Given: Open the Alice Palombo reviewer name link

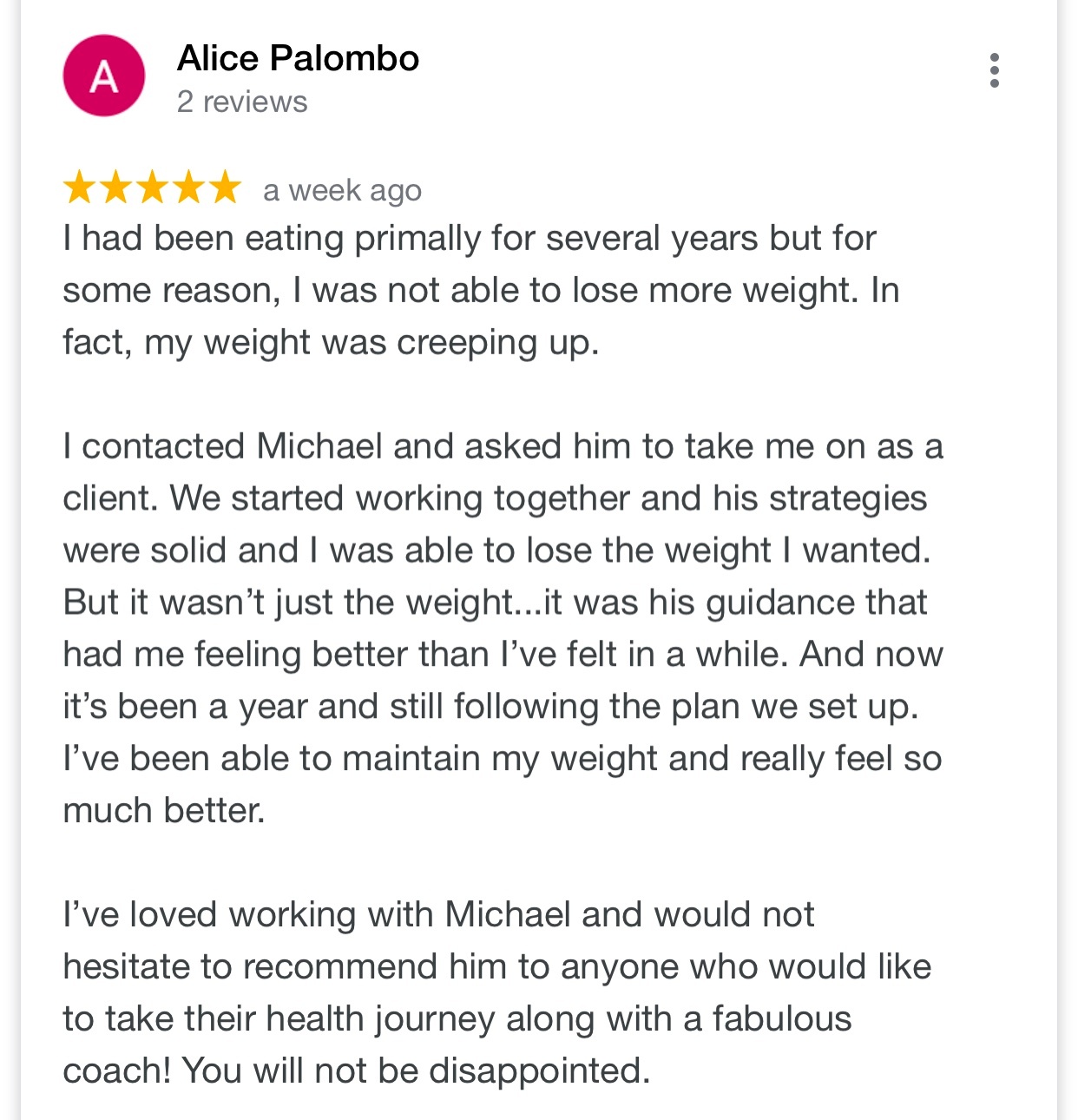Looking at the screenshot, I should (x=298, y=58).
